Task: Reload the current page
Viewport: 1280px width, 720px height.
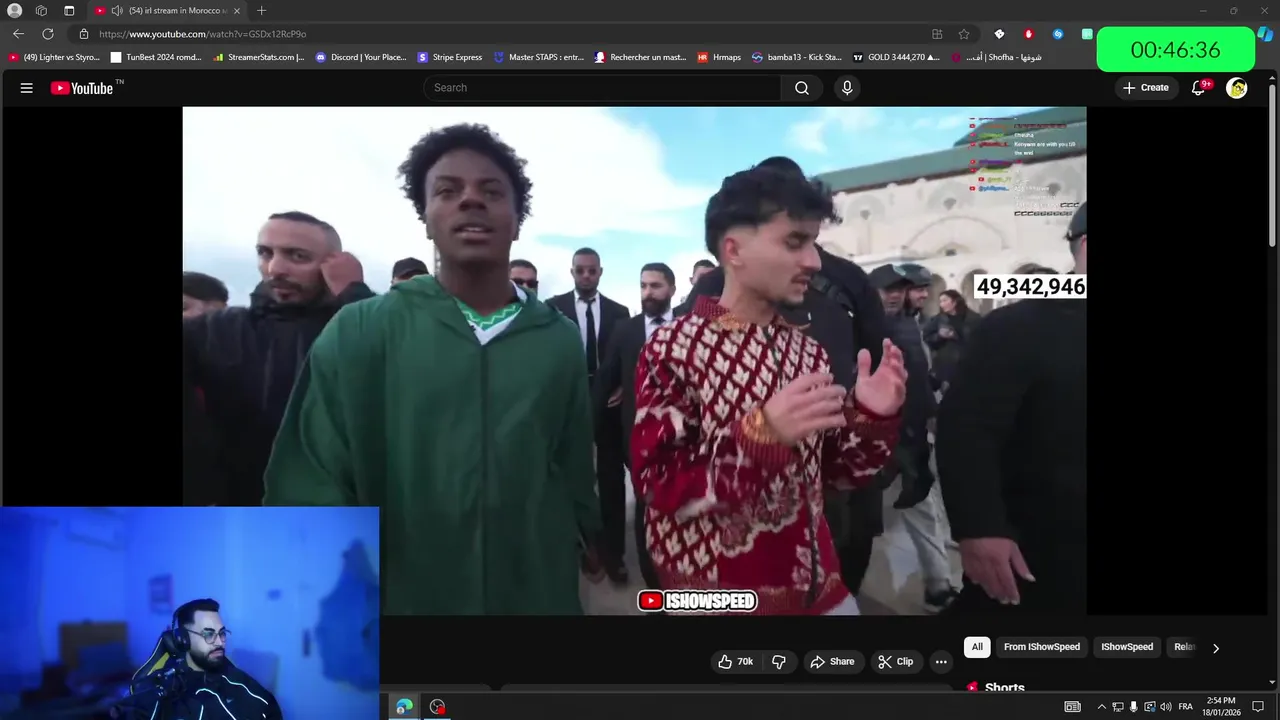Action: point(47,34)
